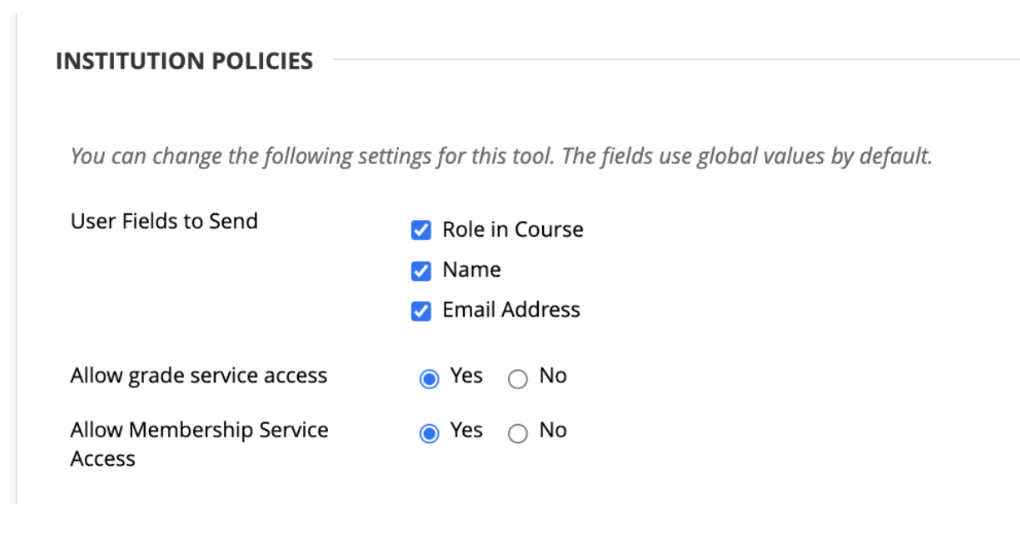Click the italic settings description text
Screen dimensions: 1020x534
pyautogui.click(x=500, y=157)
